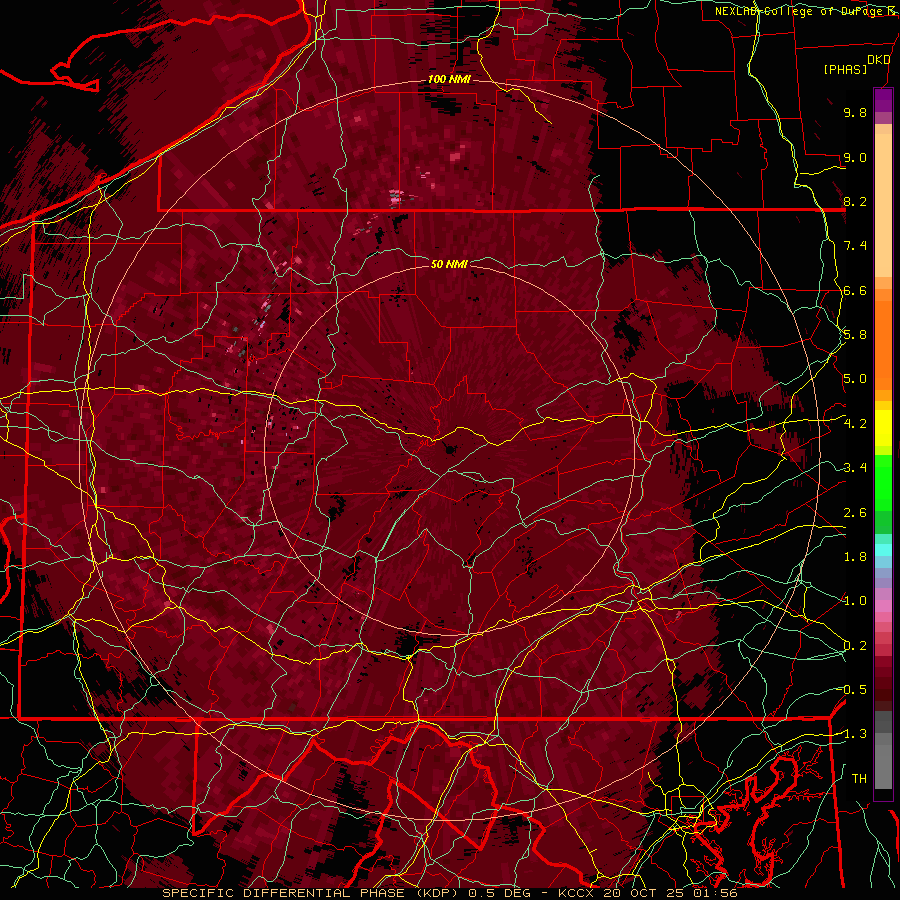This screenshot has height=900, width=900.
Task: Click the 1.8 scale value
Action: (855, 557)
